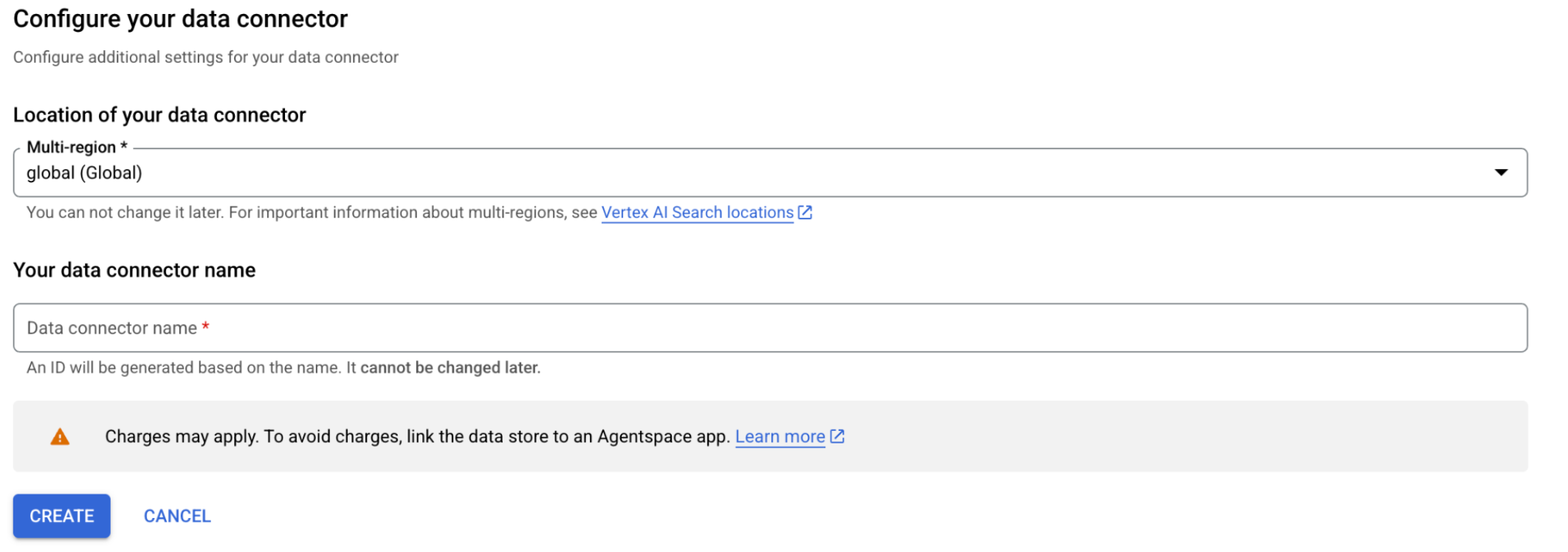Click external-link icon next to Learn more
The image size is (1568, 552).
[837, 436]
